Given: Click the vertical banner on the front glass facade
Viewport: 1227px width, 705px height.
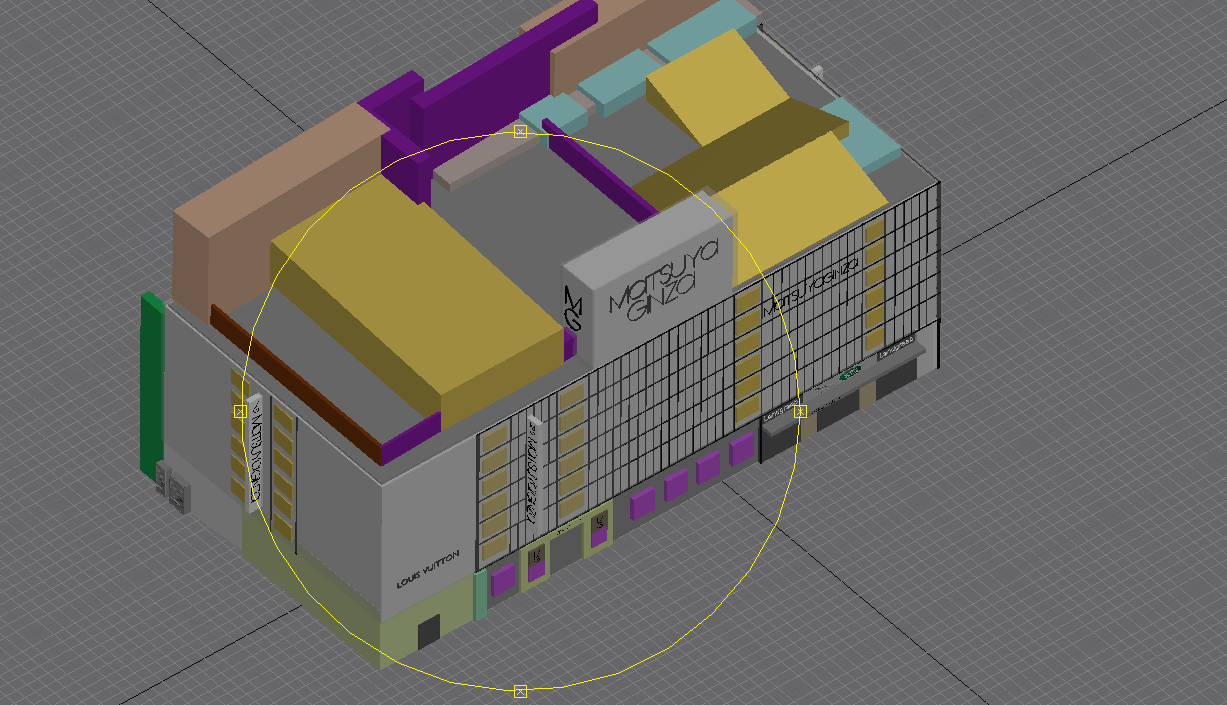Looking at the screenshot, I should pyautogui.click(x=532, y=470).
